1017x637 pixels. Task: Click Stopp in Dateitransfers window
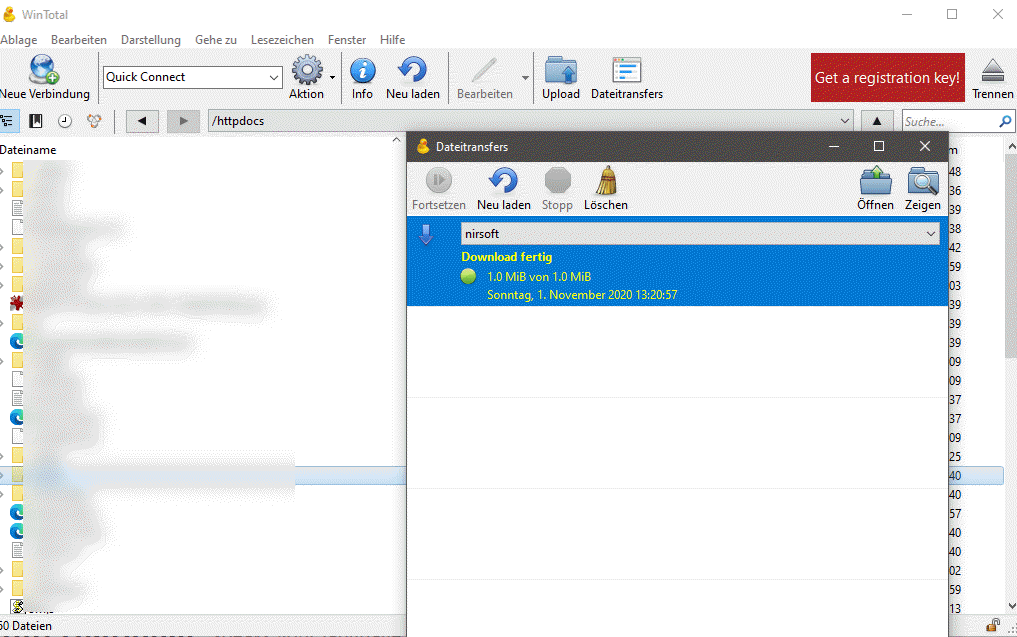tap(557, 189)
